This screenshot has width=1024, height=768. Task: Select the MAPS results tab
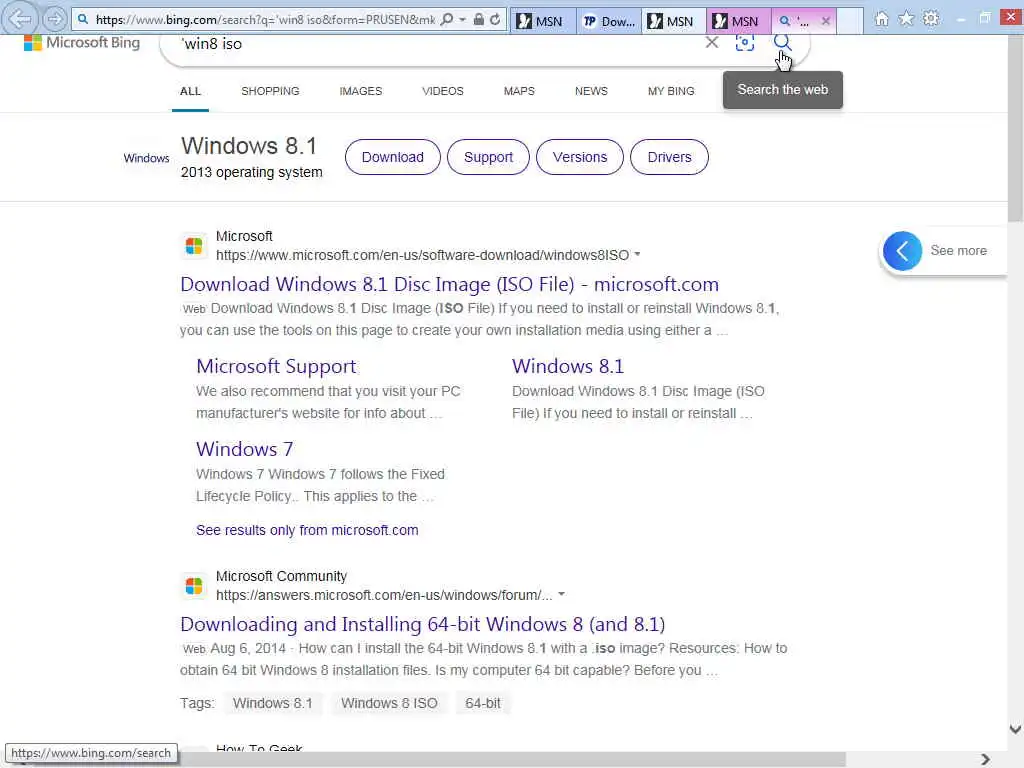pos(519,91)
